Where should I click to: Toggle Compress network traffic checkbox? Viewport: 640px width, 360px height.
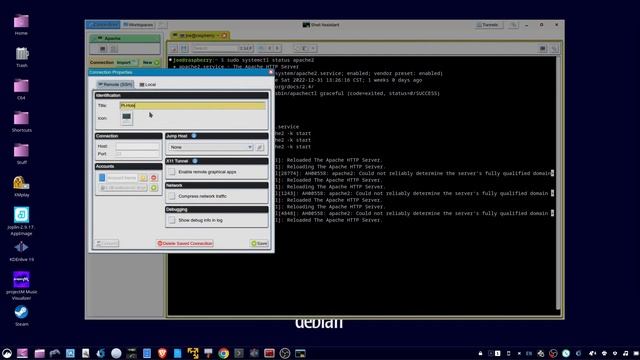172,196
